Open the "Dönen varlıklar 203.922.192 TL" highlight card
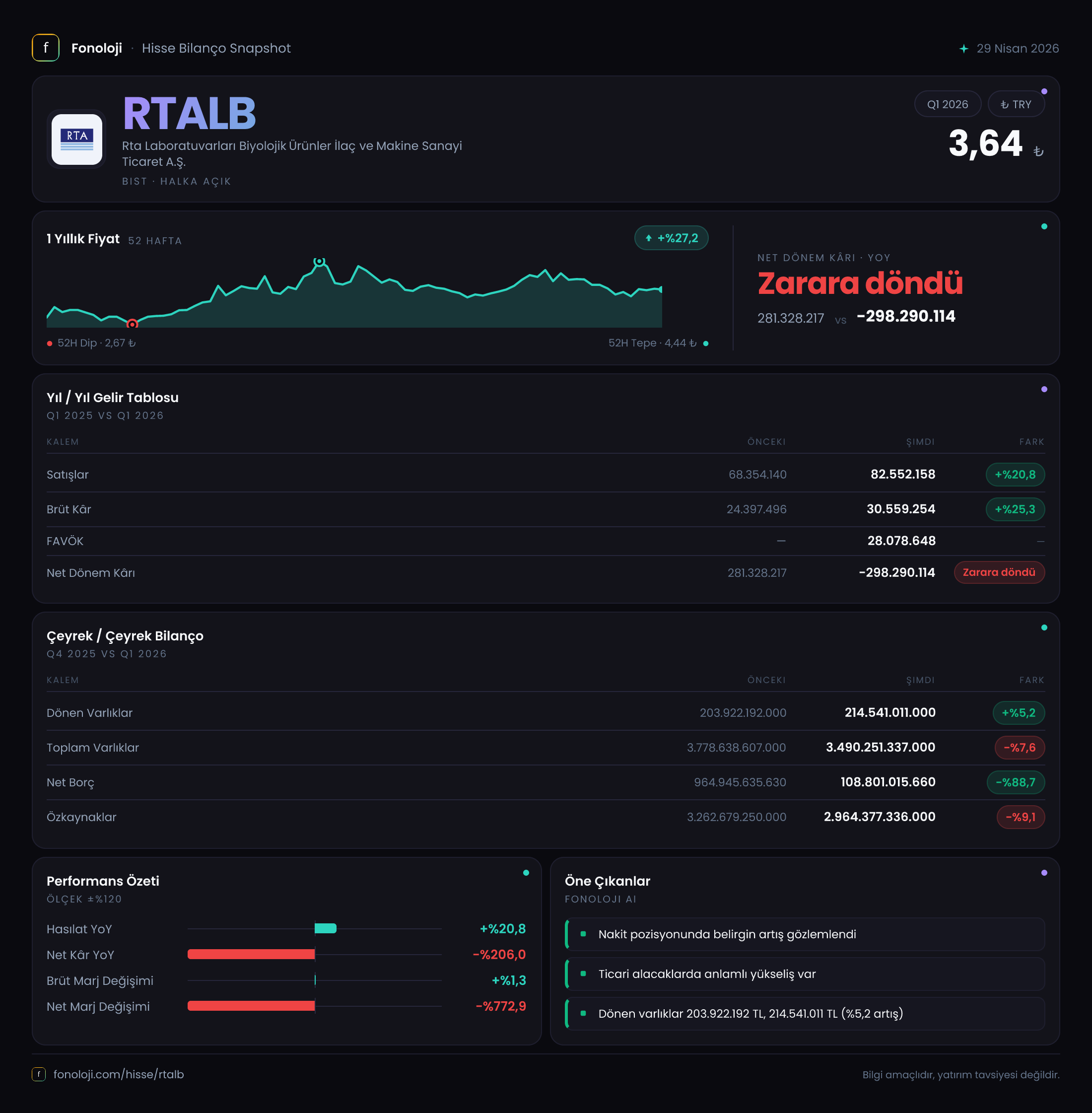 [805, 1014]
